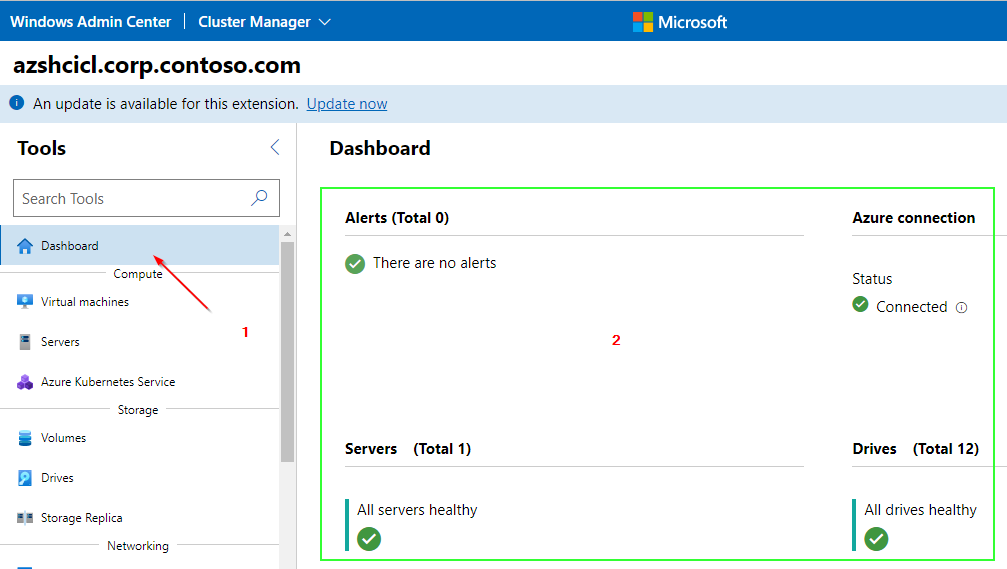Click the Dashboard page heading
Screen dimensions: 1007x569
(380, 148)
